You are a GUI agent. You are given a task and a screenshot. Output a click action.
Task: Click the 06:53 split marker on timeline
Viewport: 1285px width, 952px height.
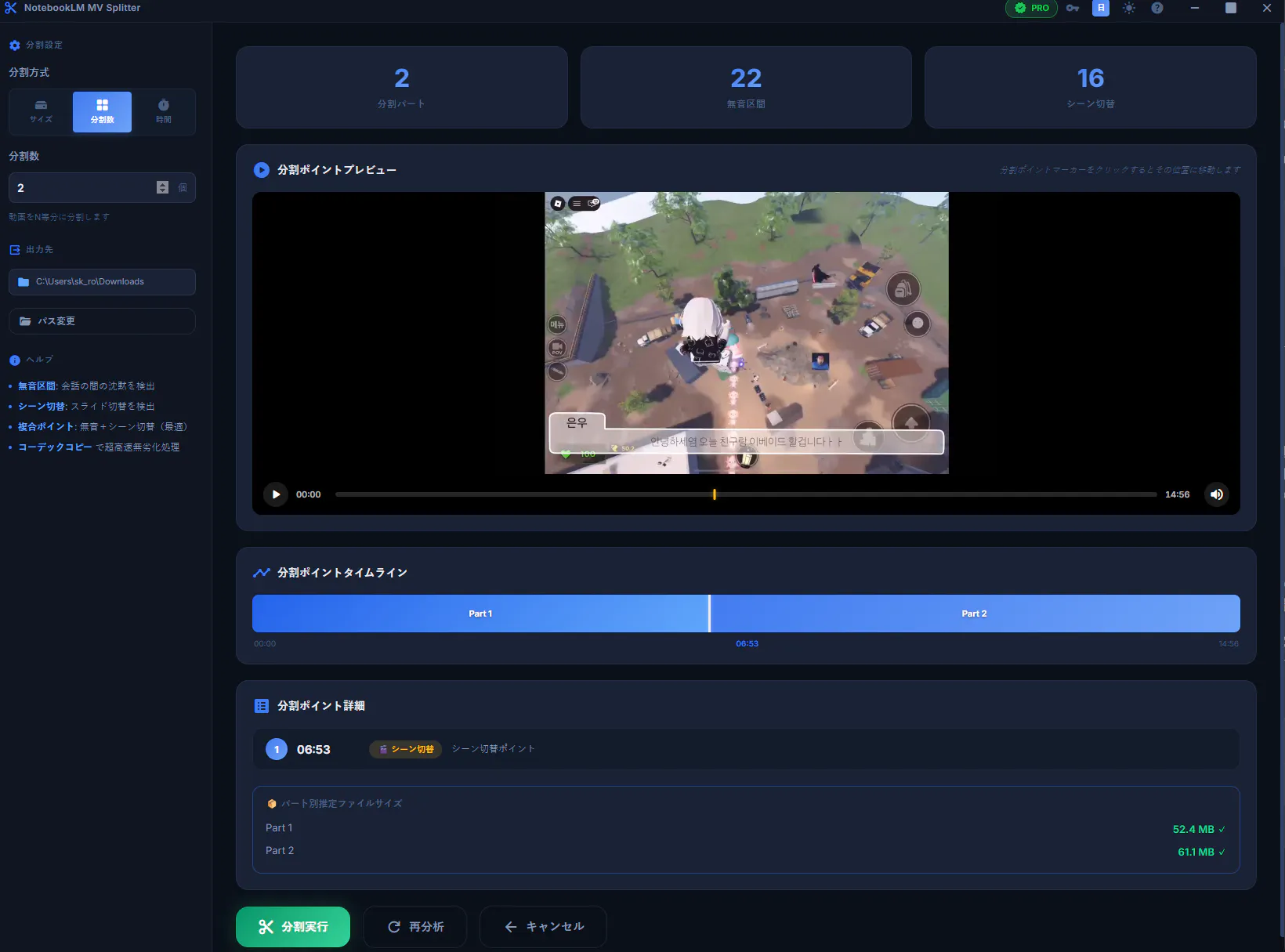[709, 614]
